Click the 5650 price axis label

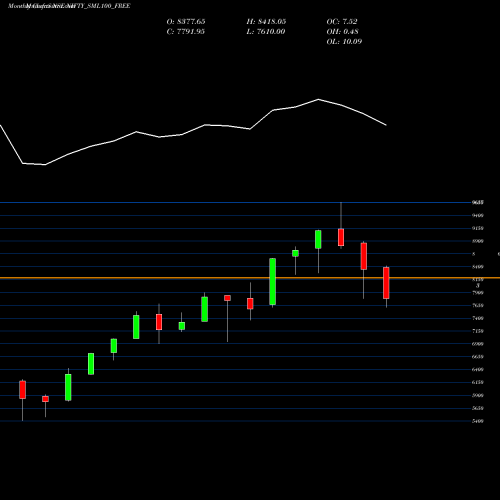pos(478,408)
